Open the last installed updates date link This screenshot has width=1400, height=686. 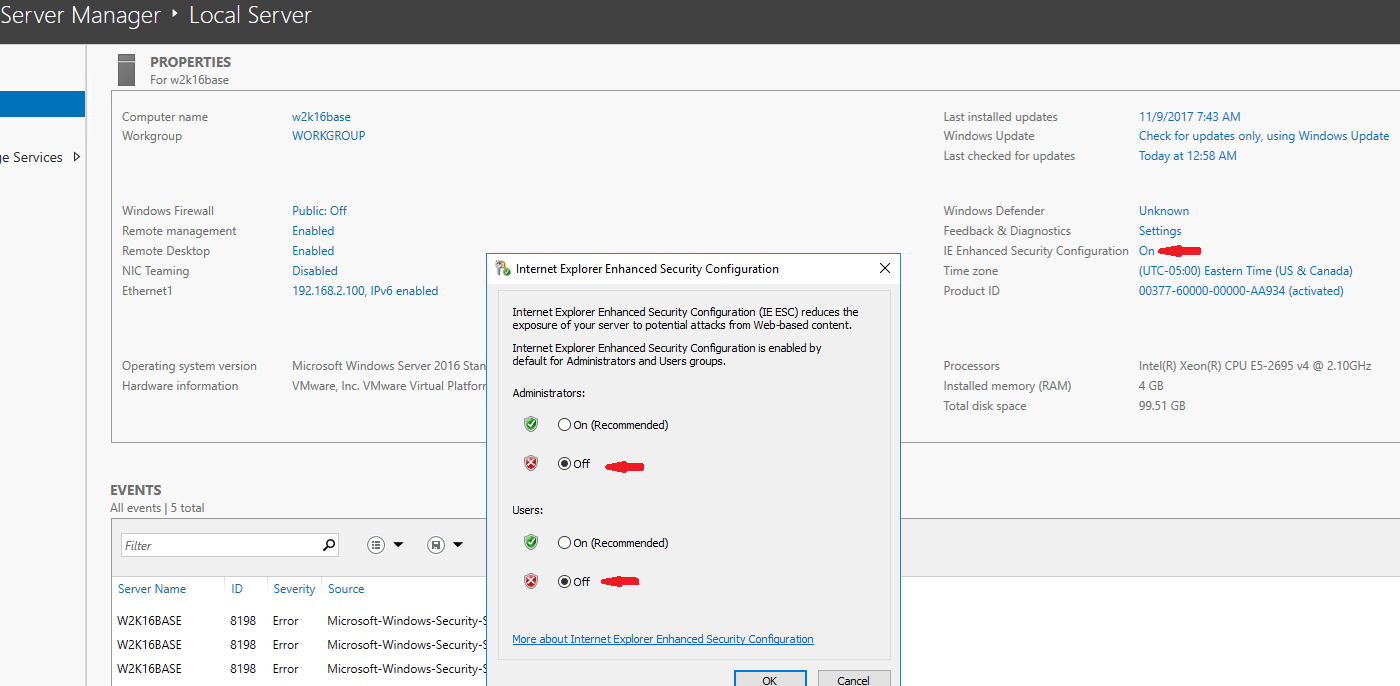click(x=1189, y=117)
